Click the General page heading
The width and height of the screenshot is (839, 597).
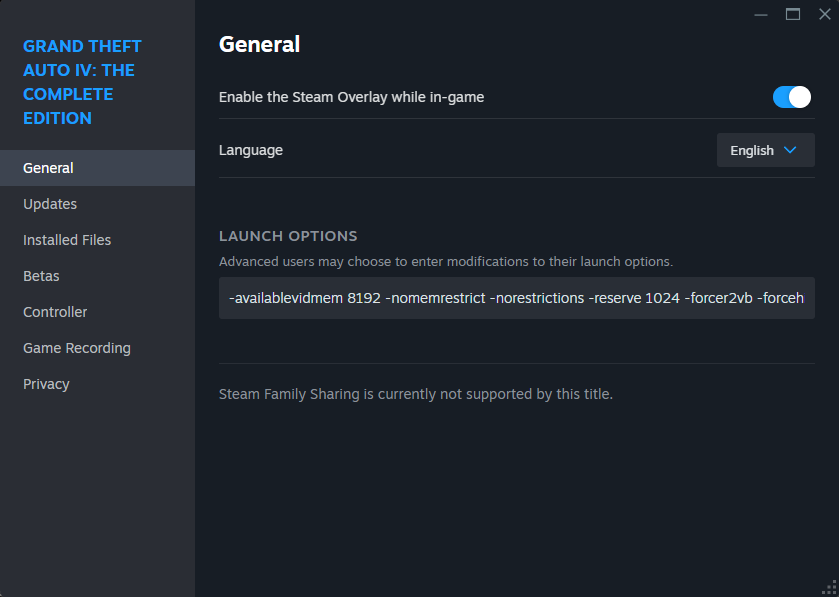[x=259, y=44]
